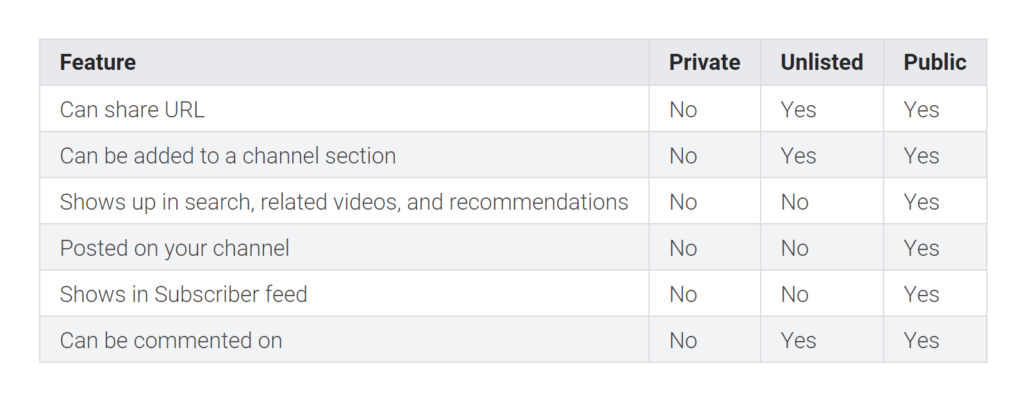
Task: Select 'Can be added to a channel section' text
Action: [228, 156]
